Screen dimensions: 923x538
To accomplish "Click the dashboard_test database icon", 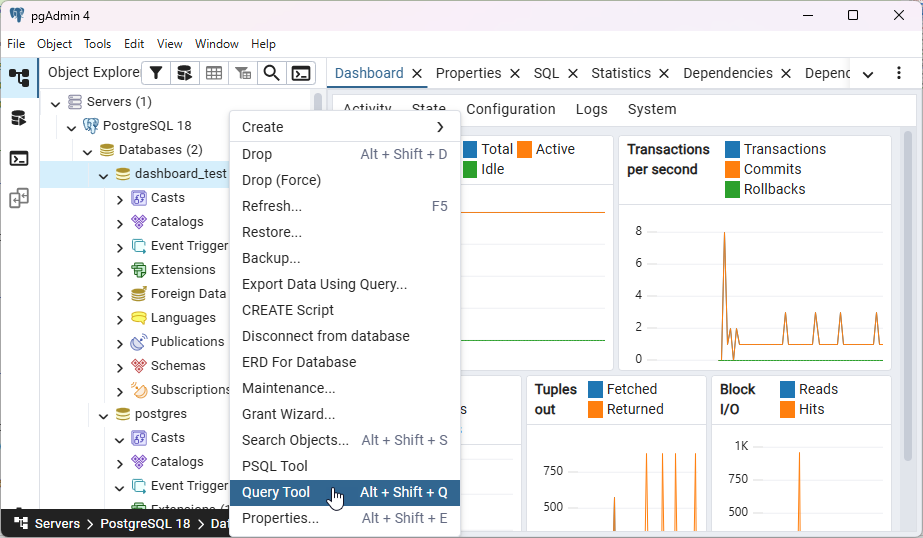I will click(x=122, y=174).
